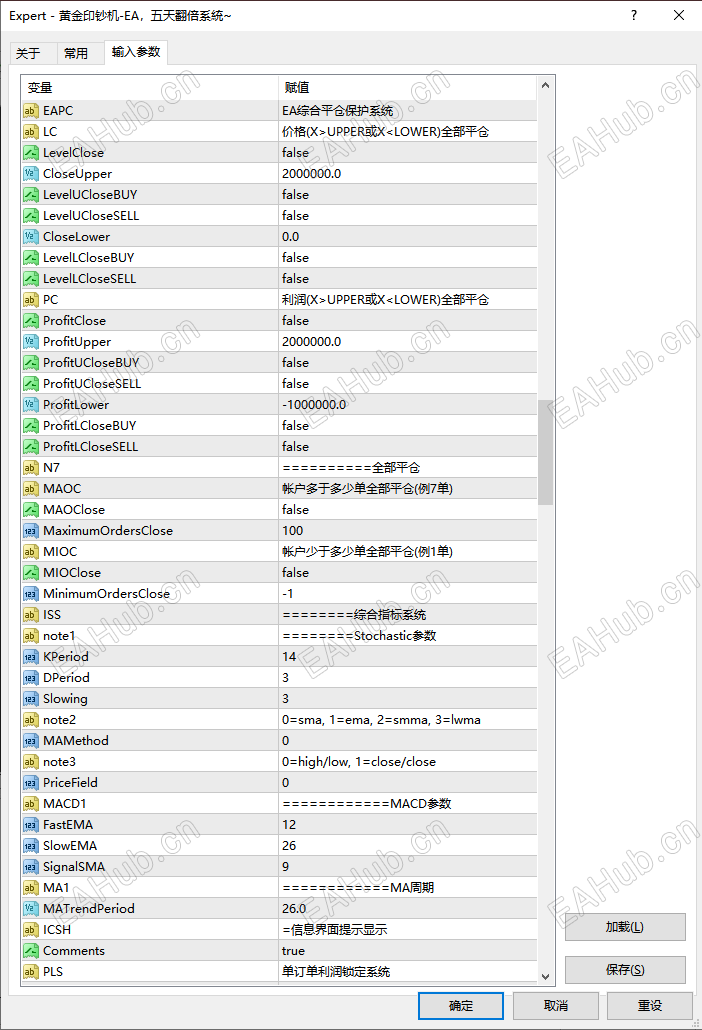Click the string icon beside PC
Viewport: 702px width, 1030px height.
point(31,300)
